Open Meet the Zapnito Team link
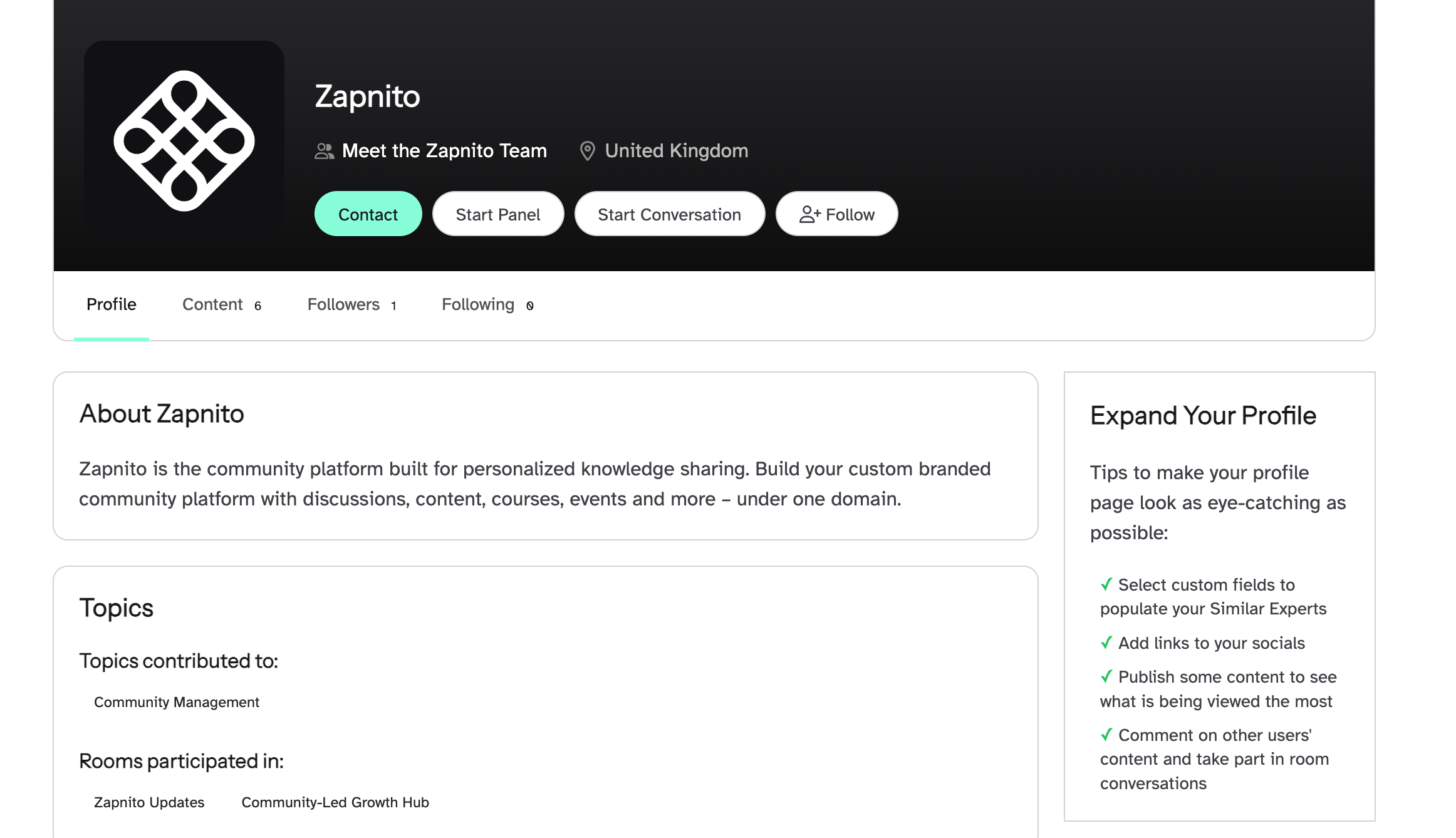The image size is (1456, 838). [444, 151]
